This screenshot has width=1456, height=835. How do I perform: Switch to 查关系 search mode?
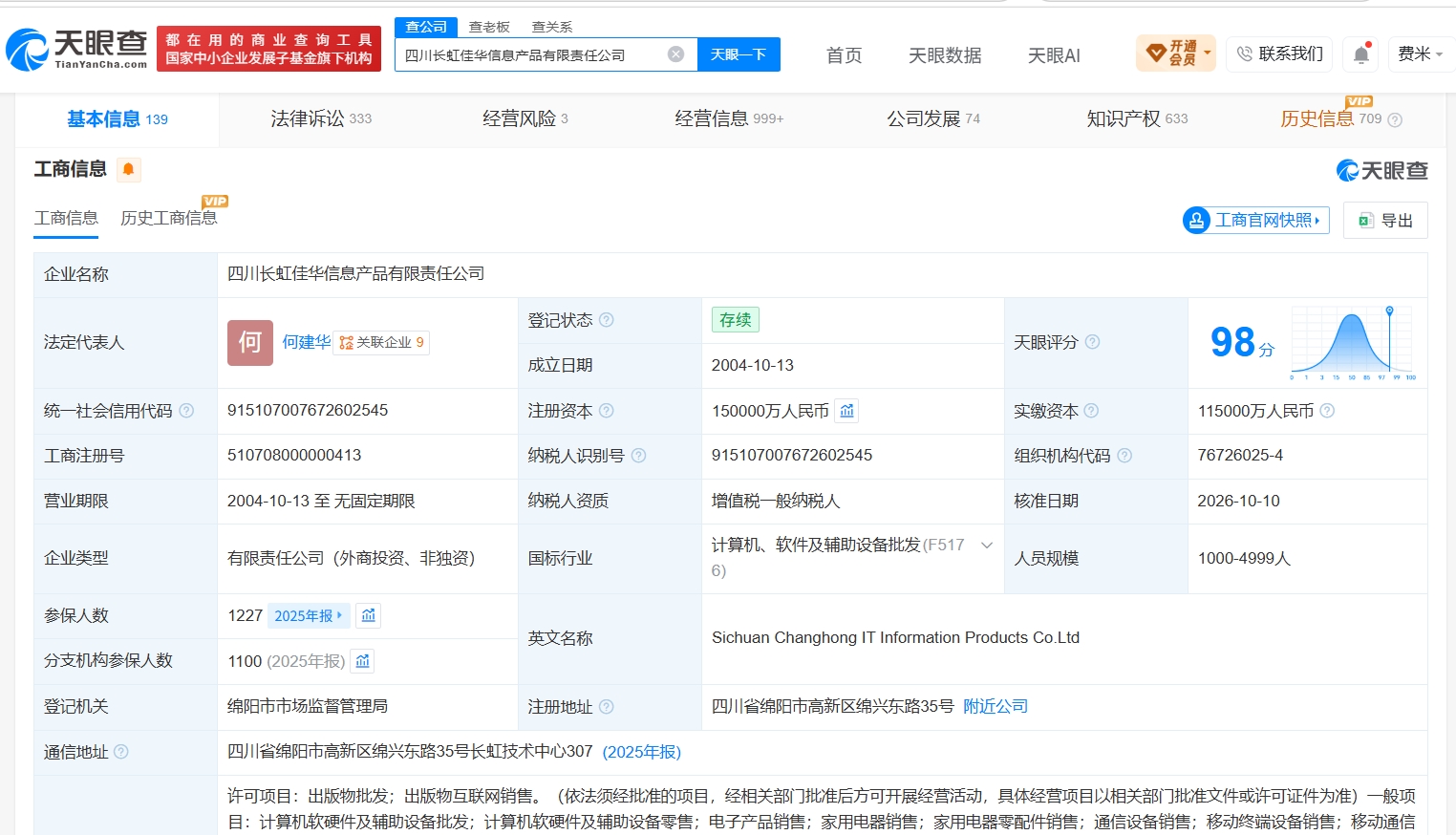point(552,27)
